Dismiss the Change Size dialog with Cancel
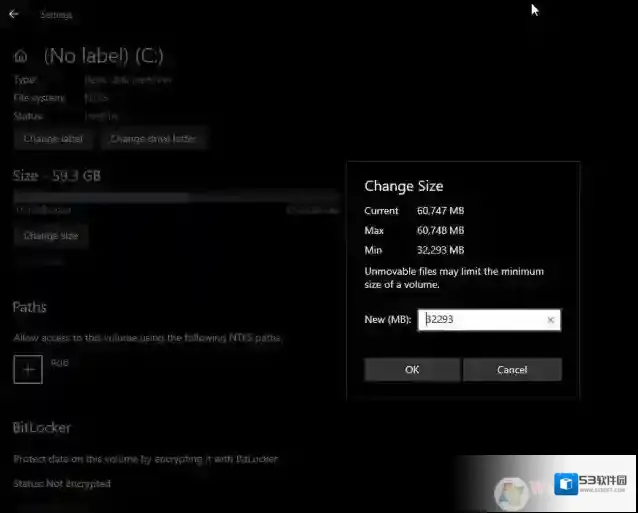 click(512, 370)
